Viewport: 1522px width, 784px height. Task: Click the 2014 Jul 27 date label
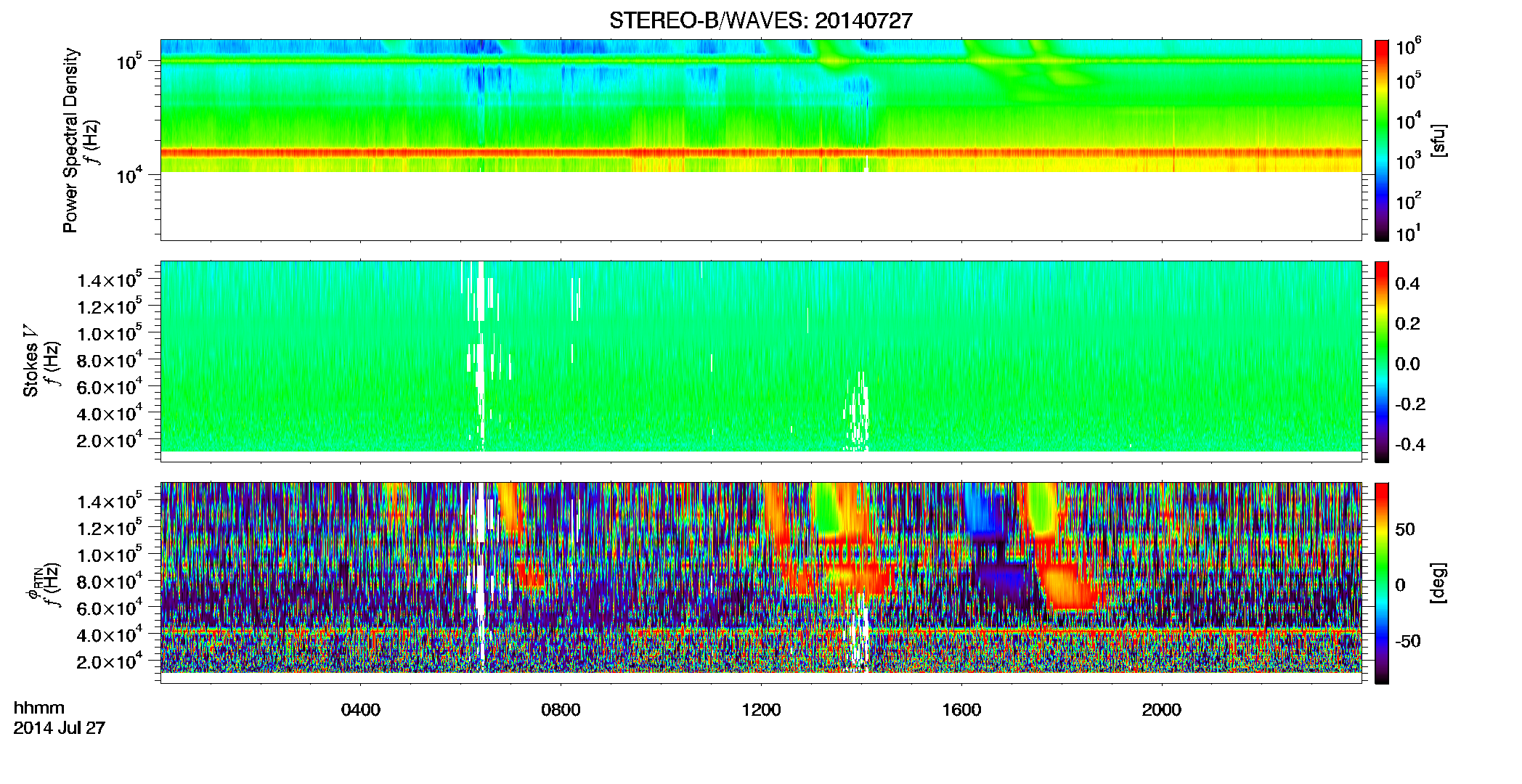click(60, 728)
